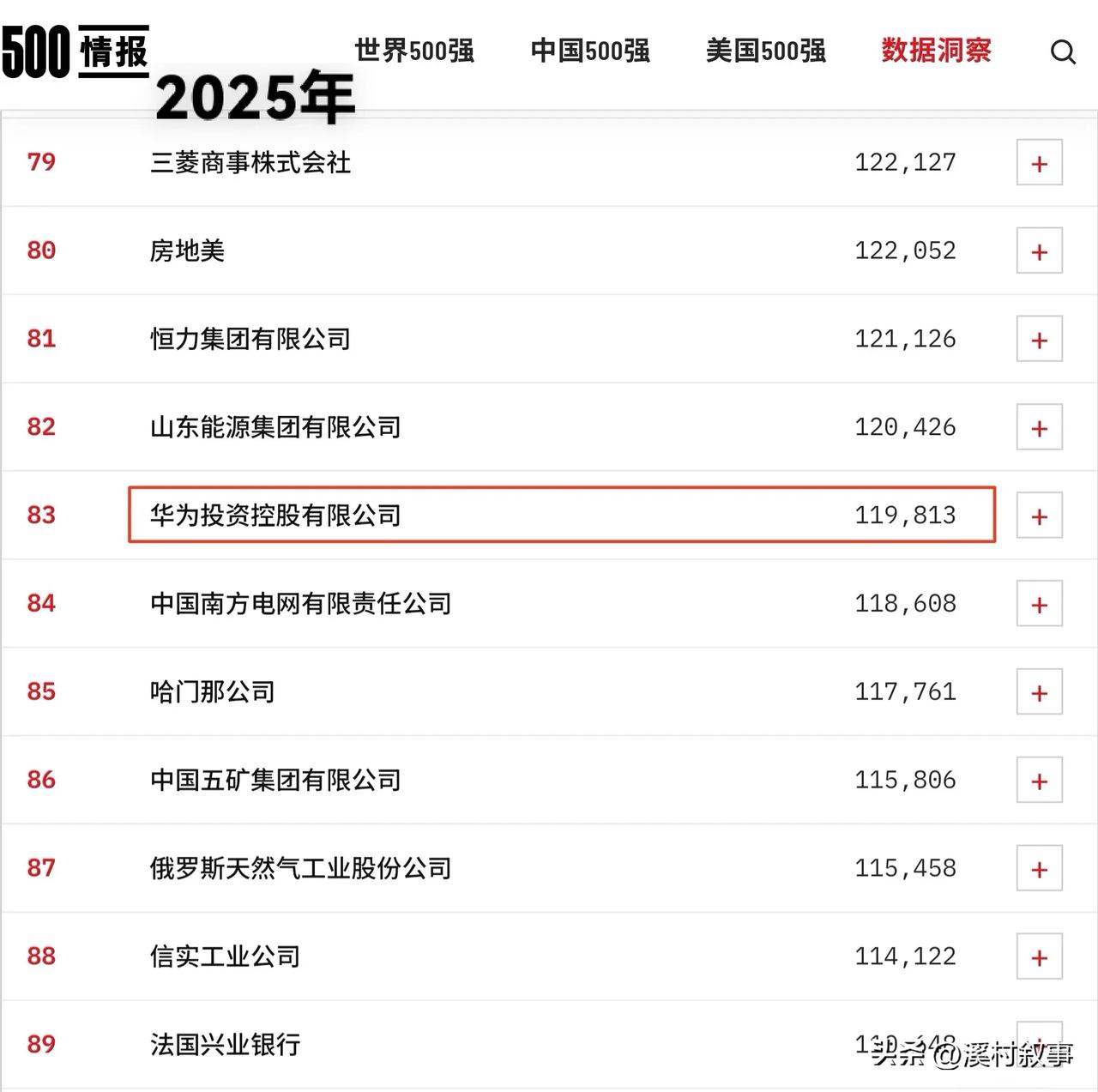The image size is (1098, 1092).
Task: Switch to 中国500强 tab
Action: point(590,51)
